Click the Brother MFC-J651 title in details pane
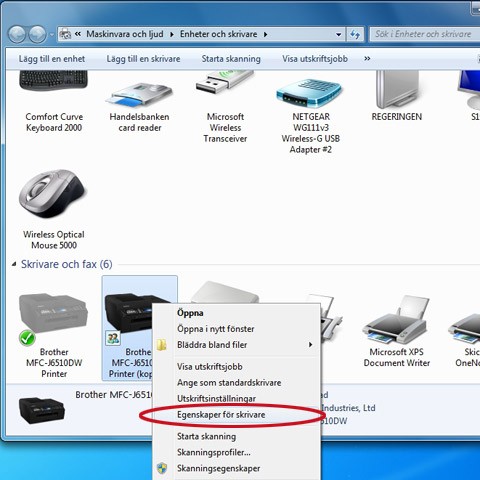 (113, 395)
